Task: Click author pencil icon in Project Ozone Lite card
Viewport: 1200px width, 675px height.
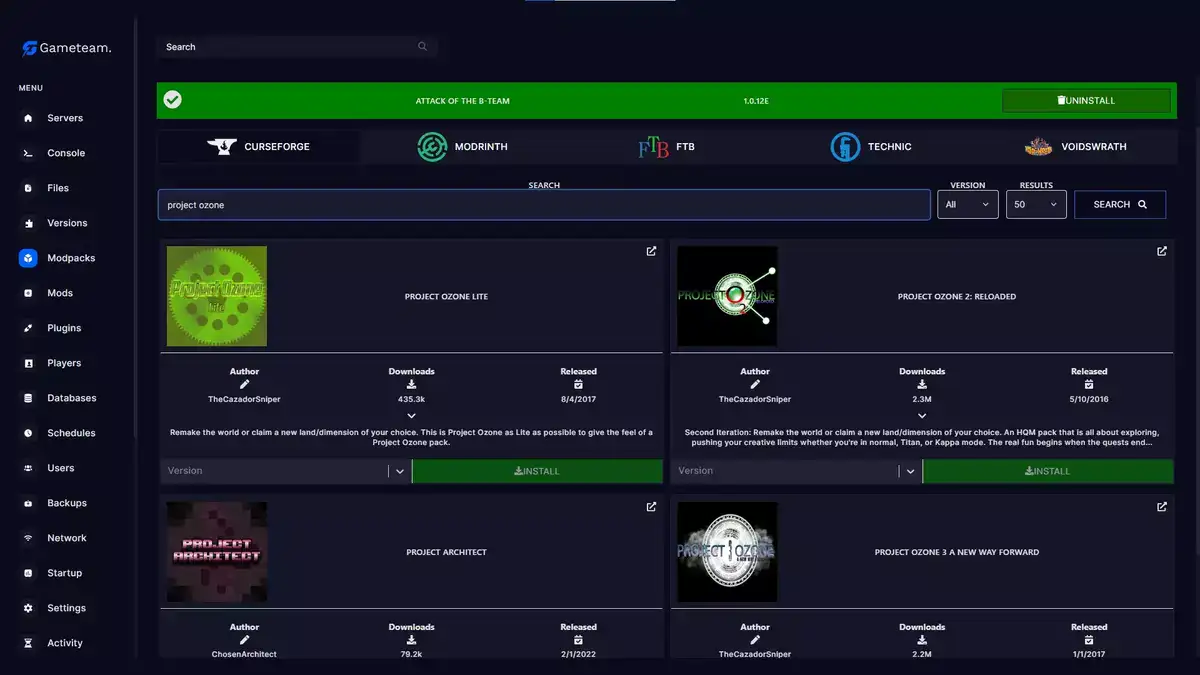Action: (244, 385)
